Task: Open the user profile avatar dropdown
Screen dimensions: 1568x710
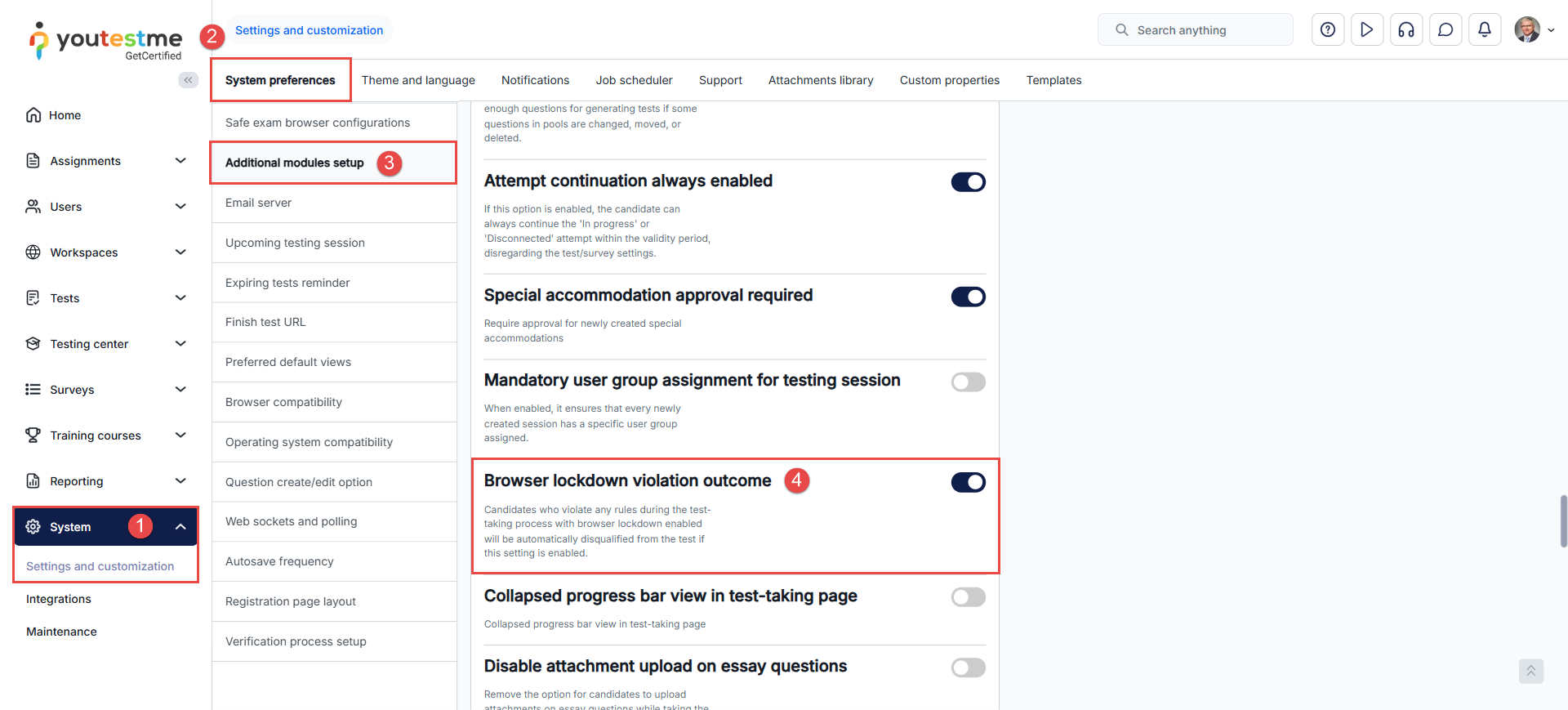Action: tap(1533, 30)
